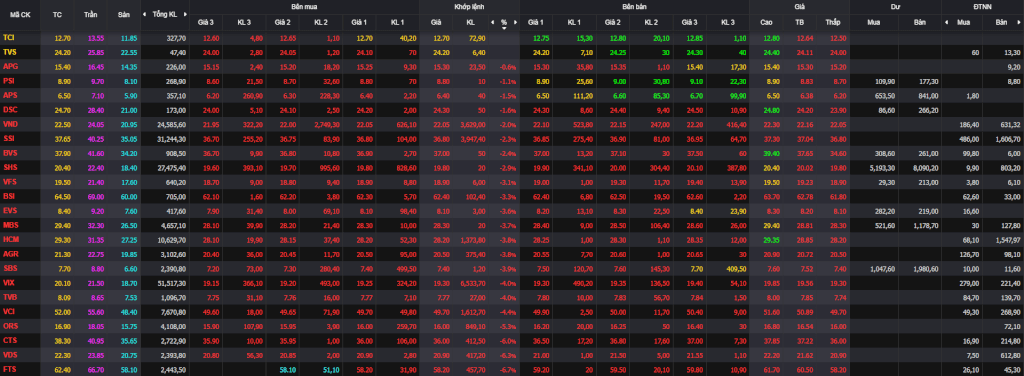Sort by the Sàn floor price header

click(x=123, y=14)
